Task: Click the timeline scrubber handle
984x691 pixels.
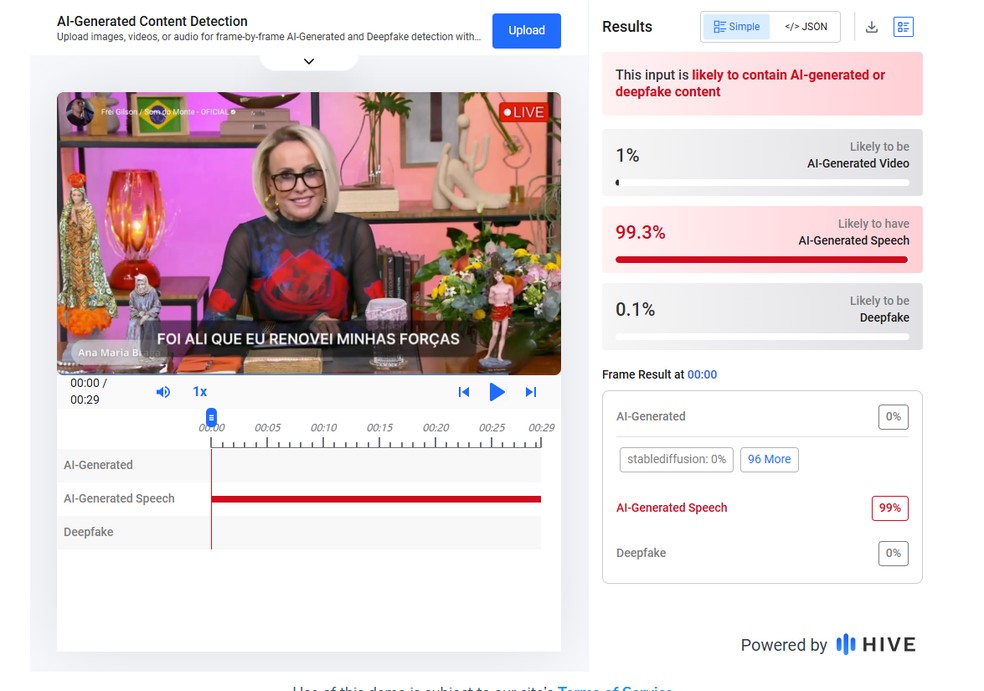Action: [211, 416]
